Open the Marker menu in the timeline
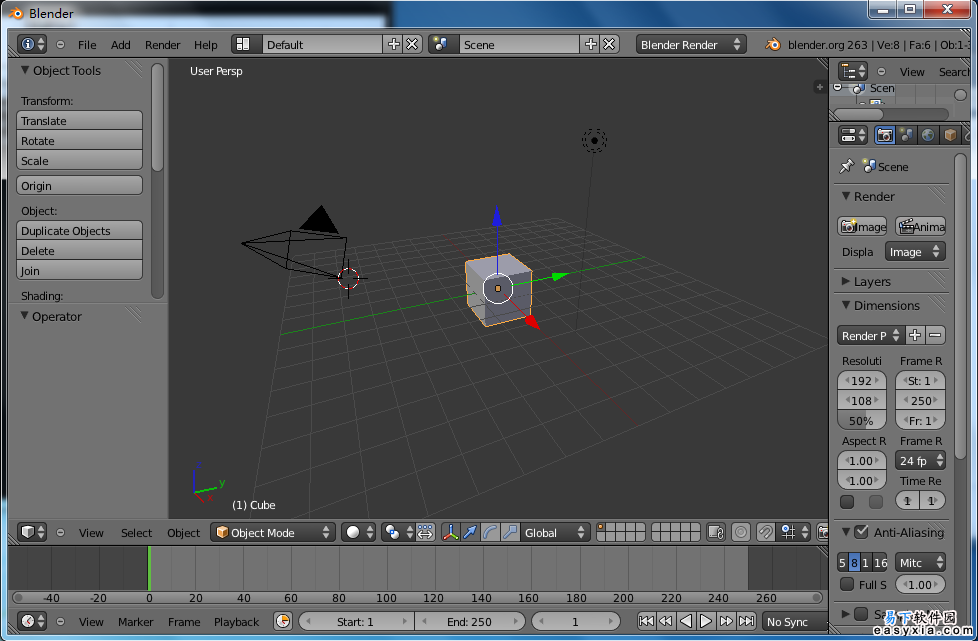This screenshot has height=641, width=978. point(136,622)
